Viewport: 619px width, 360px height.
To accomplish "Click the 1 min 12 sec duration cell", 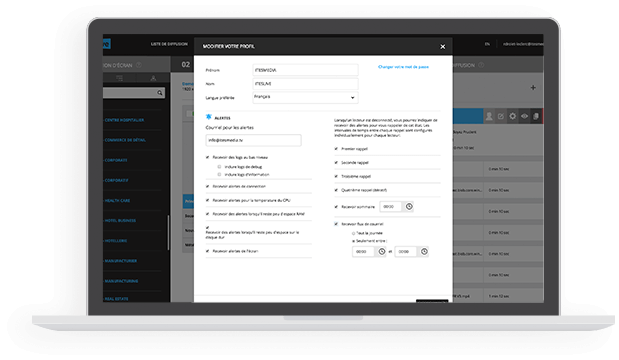I will pos(499,296).
